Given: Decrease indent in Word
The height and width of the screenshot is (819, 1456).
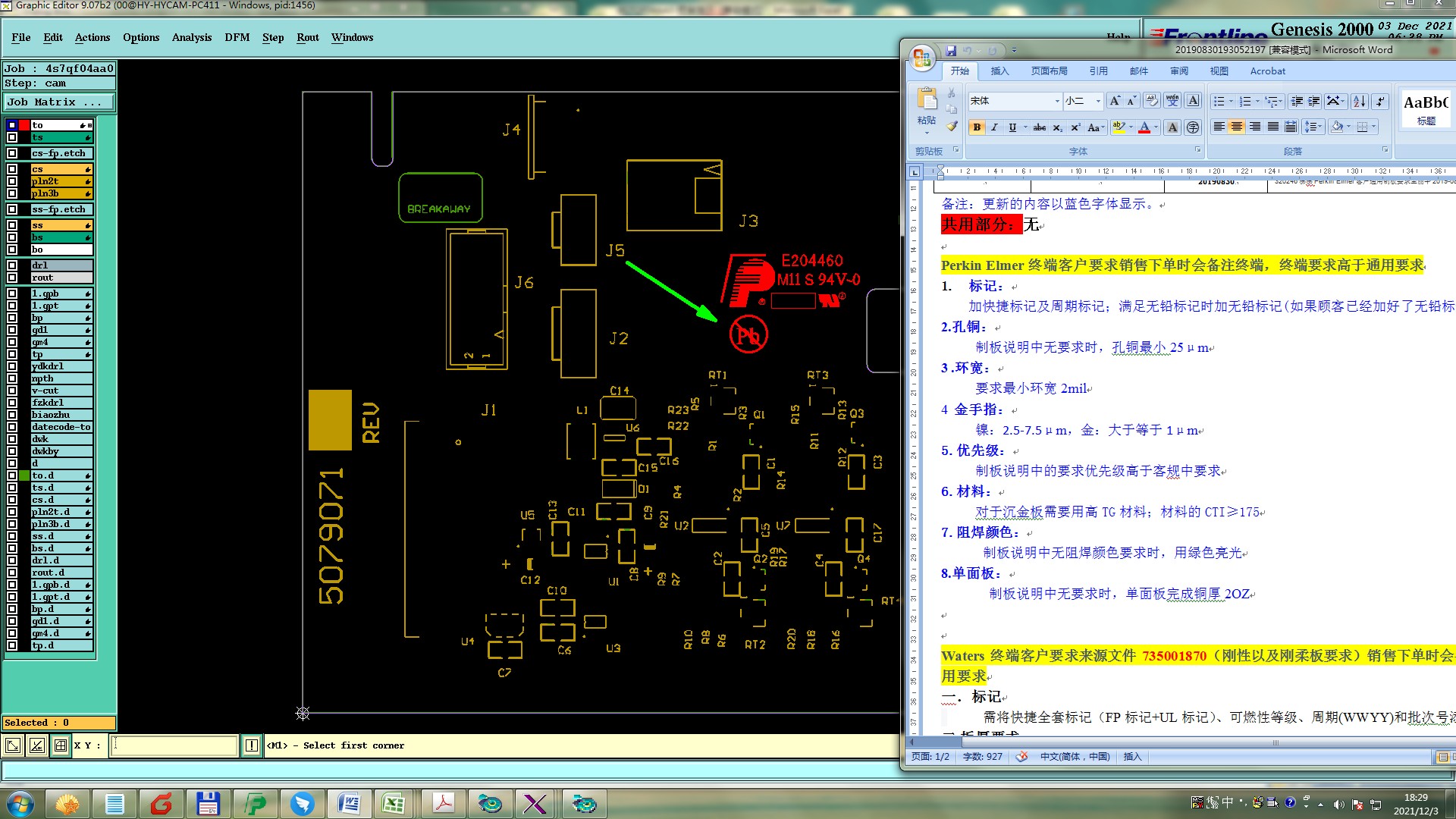Looking at the screenshot, I should point(1297,101).
